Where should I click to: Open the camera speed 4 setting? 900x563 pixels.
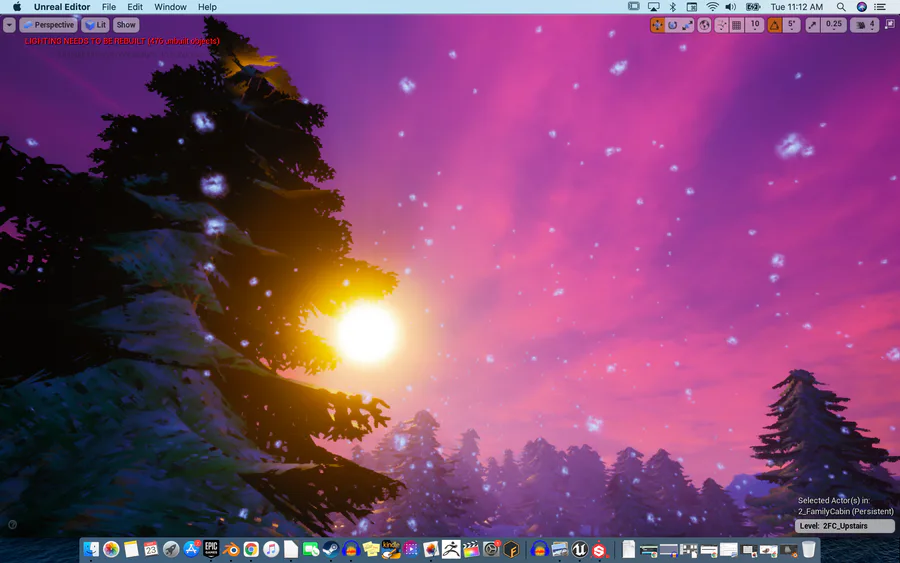pyautogui.click(x=864, y=25)
